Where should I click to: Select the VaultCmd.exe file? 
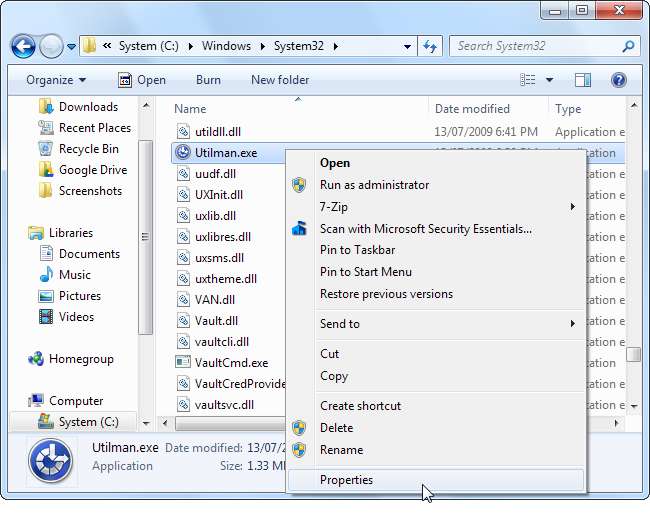(x=231, y=362)
